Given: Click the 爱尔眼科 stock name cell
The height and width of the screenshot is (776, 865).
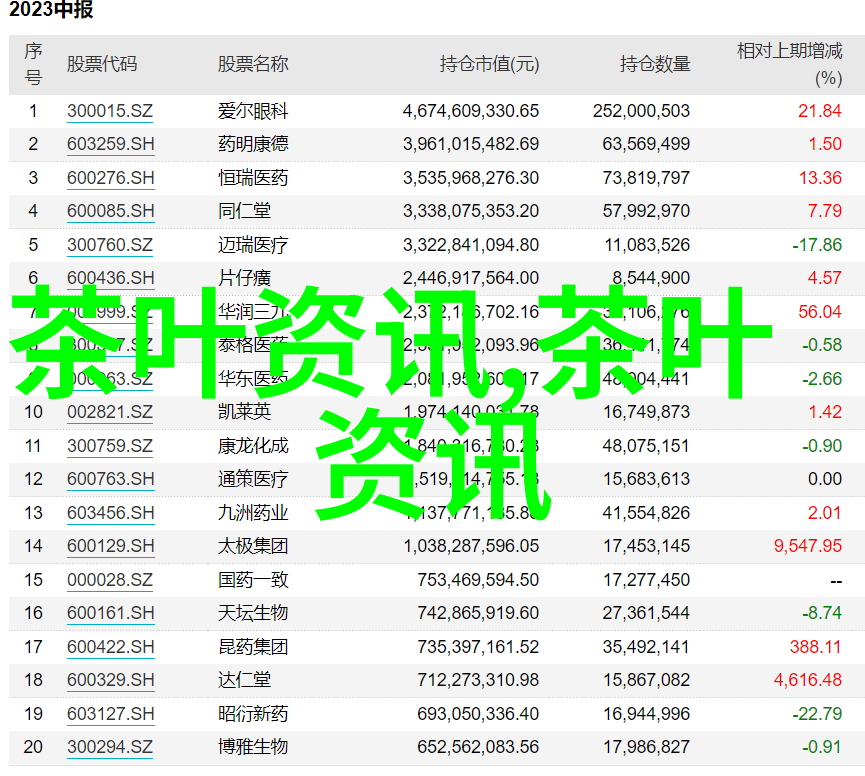Looking at the screenshot, I should 253,111.
